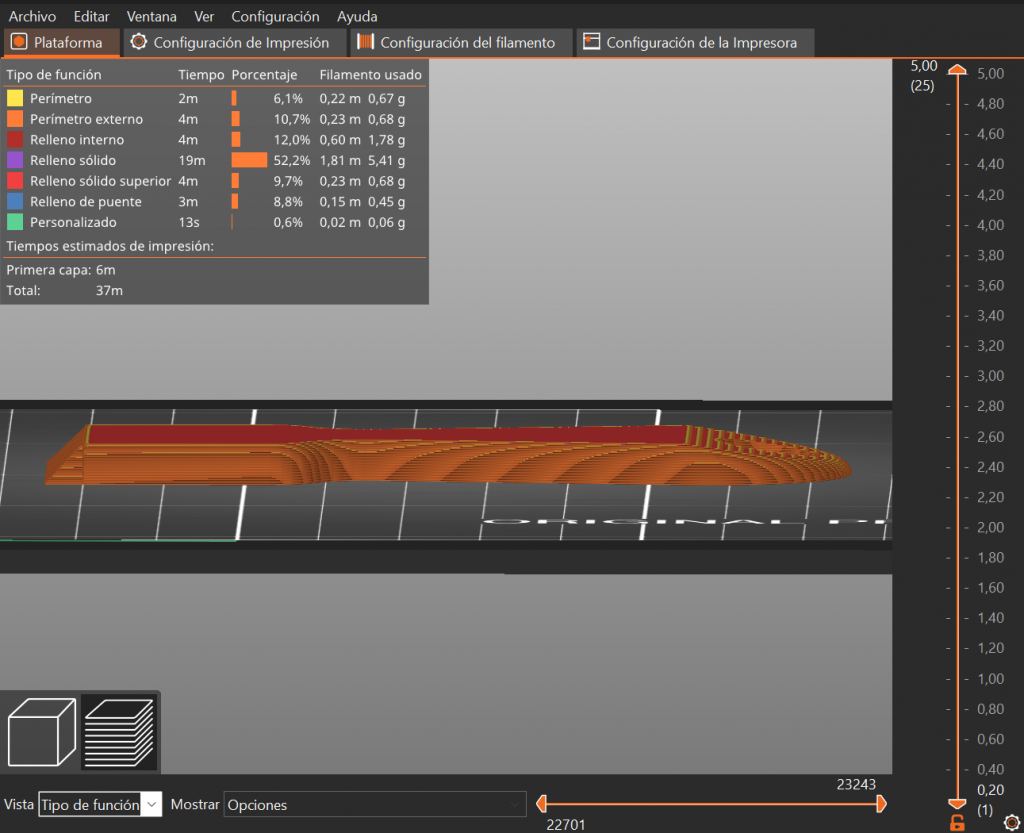Screen dimensions: 1024x833
Task: Hide Relleno sólido feature type in legend
Action: pyautogui.click(x=72, y=160)
